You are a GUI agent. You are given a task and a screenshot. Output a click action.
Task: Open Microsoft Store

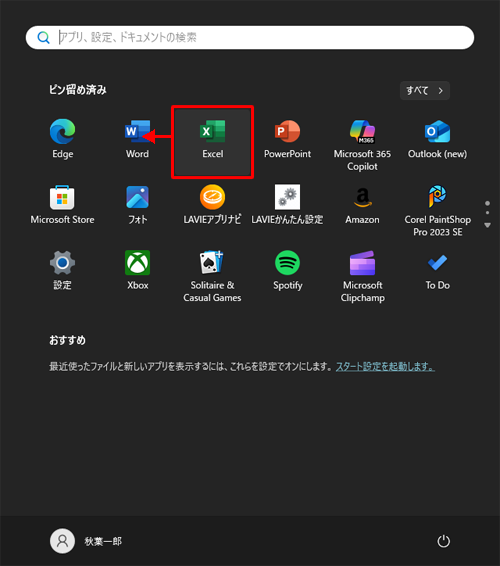(x=62, y=205)
